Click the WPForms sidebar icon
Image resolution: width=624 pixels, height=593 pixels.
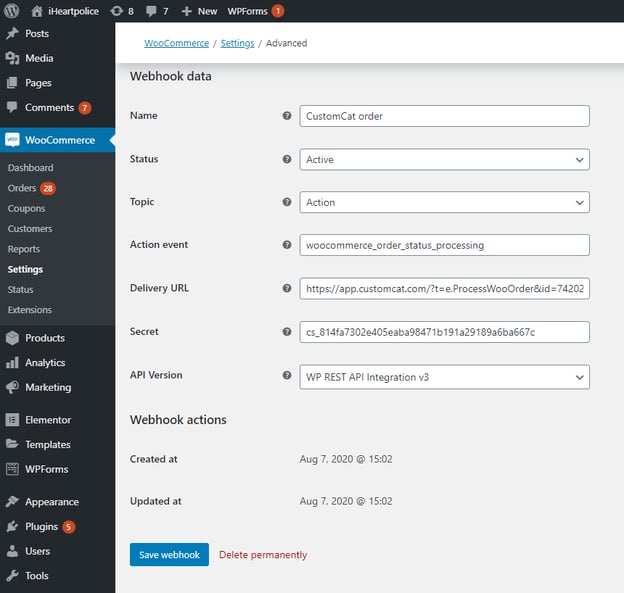coord(12,469)
